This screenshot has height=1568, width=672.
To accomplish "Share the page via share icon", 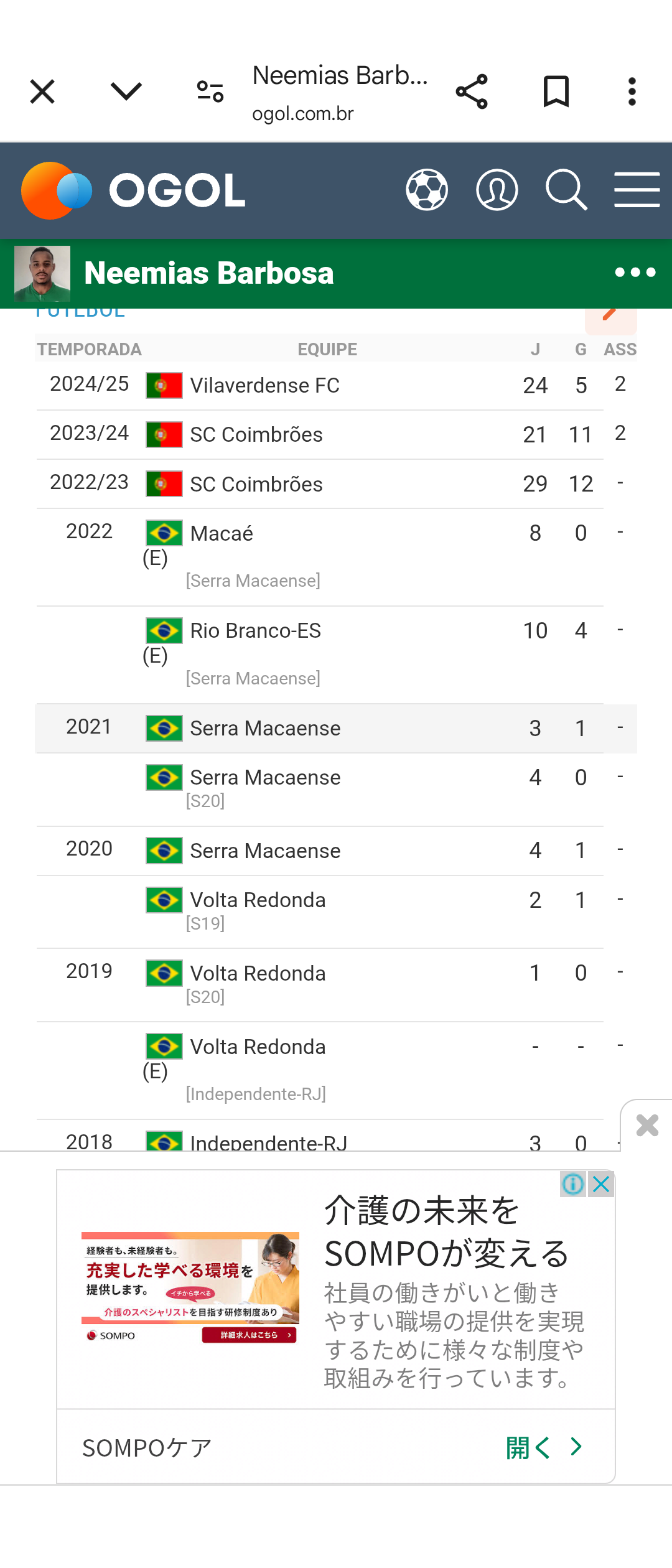I will (472, 92).
